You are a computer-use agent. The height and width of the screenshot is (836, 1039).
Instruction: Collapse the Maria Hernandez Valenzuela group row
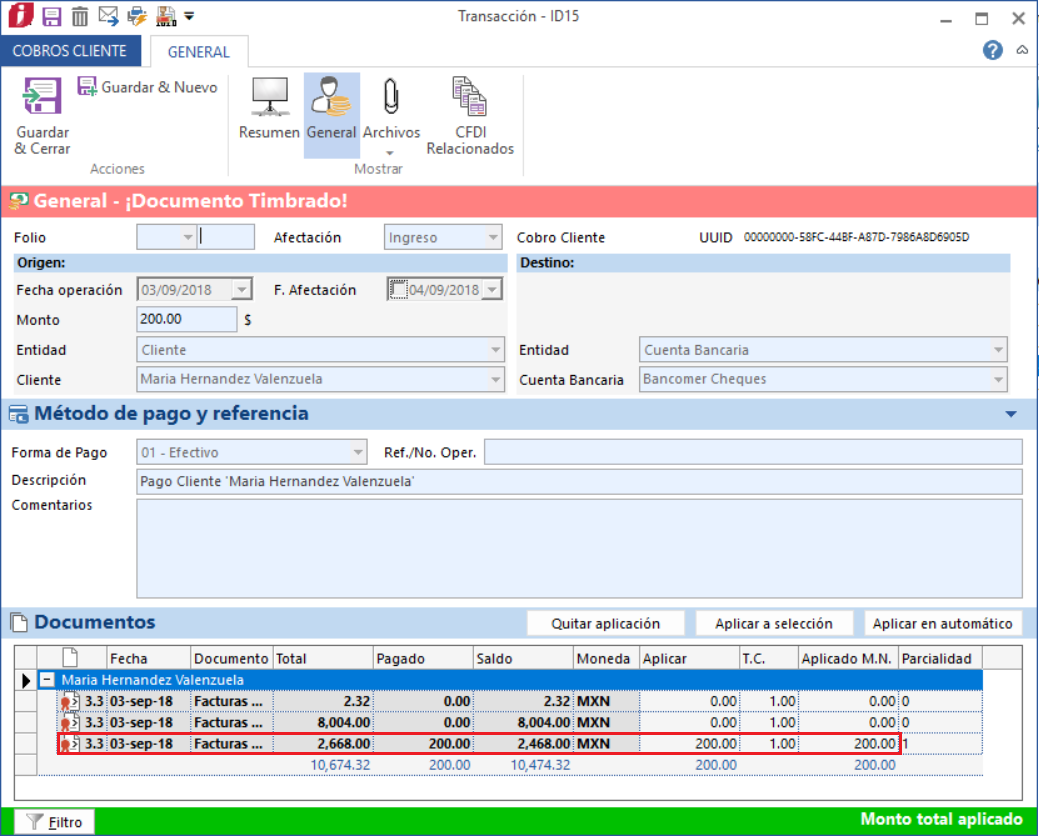click(46, 680)
